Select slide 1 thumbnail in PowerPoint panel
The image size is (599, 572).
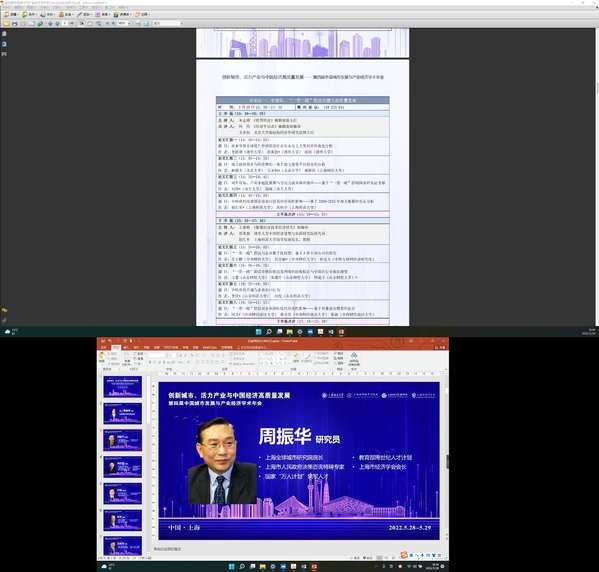click(x=122, y=387)
